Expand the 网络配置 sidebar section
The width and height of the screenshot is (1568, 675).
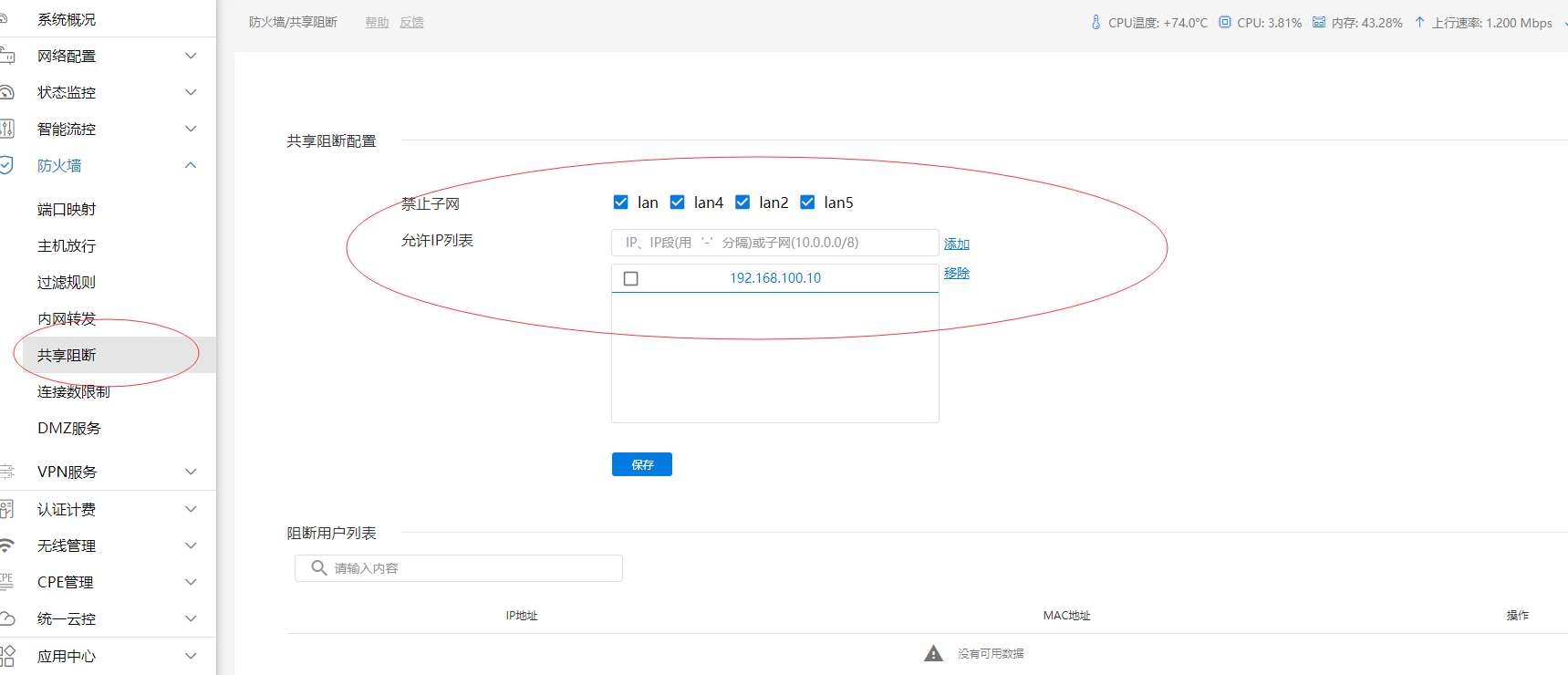click(191, 56)
